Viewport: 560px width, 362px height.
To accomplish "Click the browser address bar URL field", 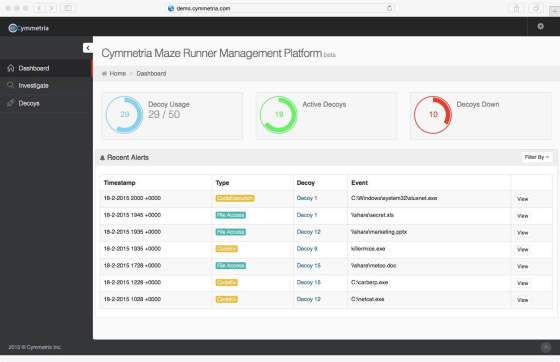I will point(280,8).
